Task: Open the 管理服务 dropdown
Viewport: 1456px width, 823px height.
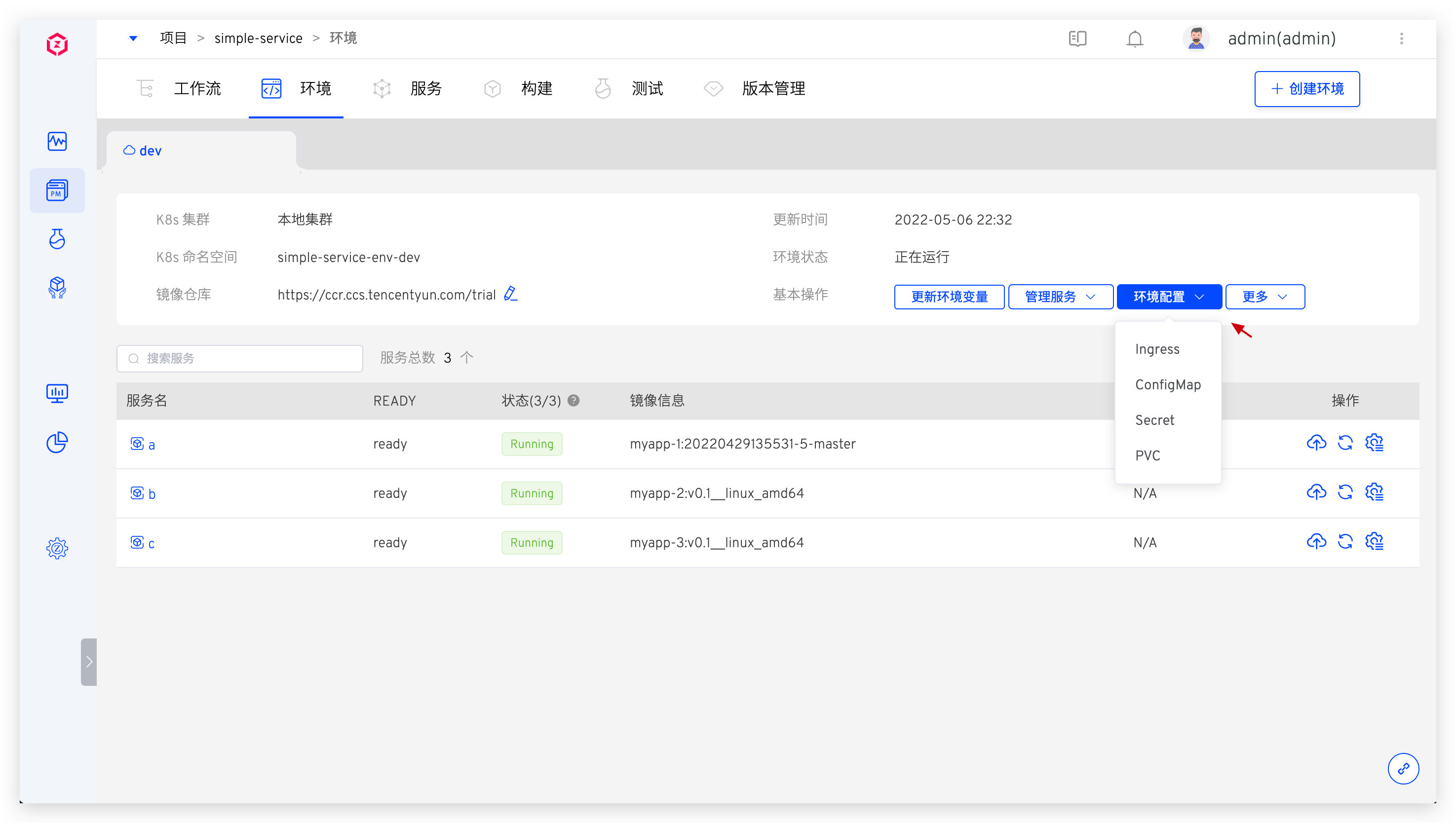Action: tap(1060, 297)
